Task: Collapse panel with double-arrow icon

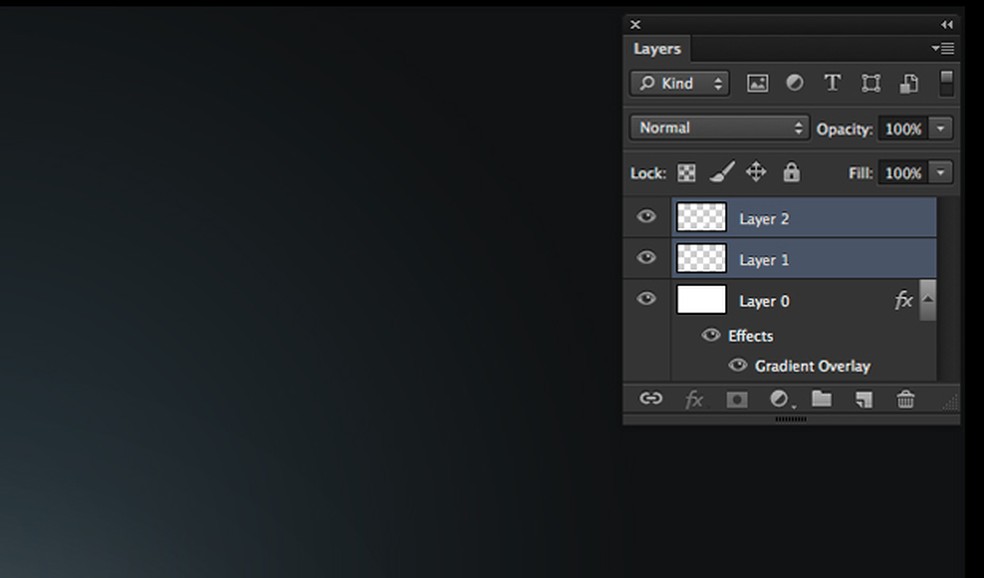Action: pyautogui.click(x=947, y=24)
